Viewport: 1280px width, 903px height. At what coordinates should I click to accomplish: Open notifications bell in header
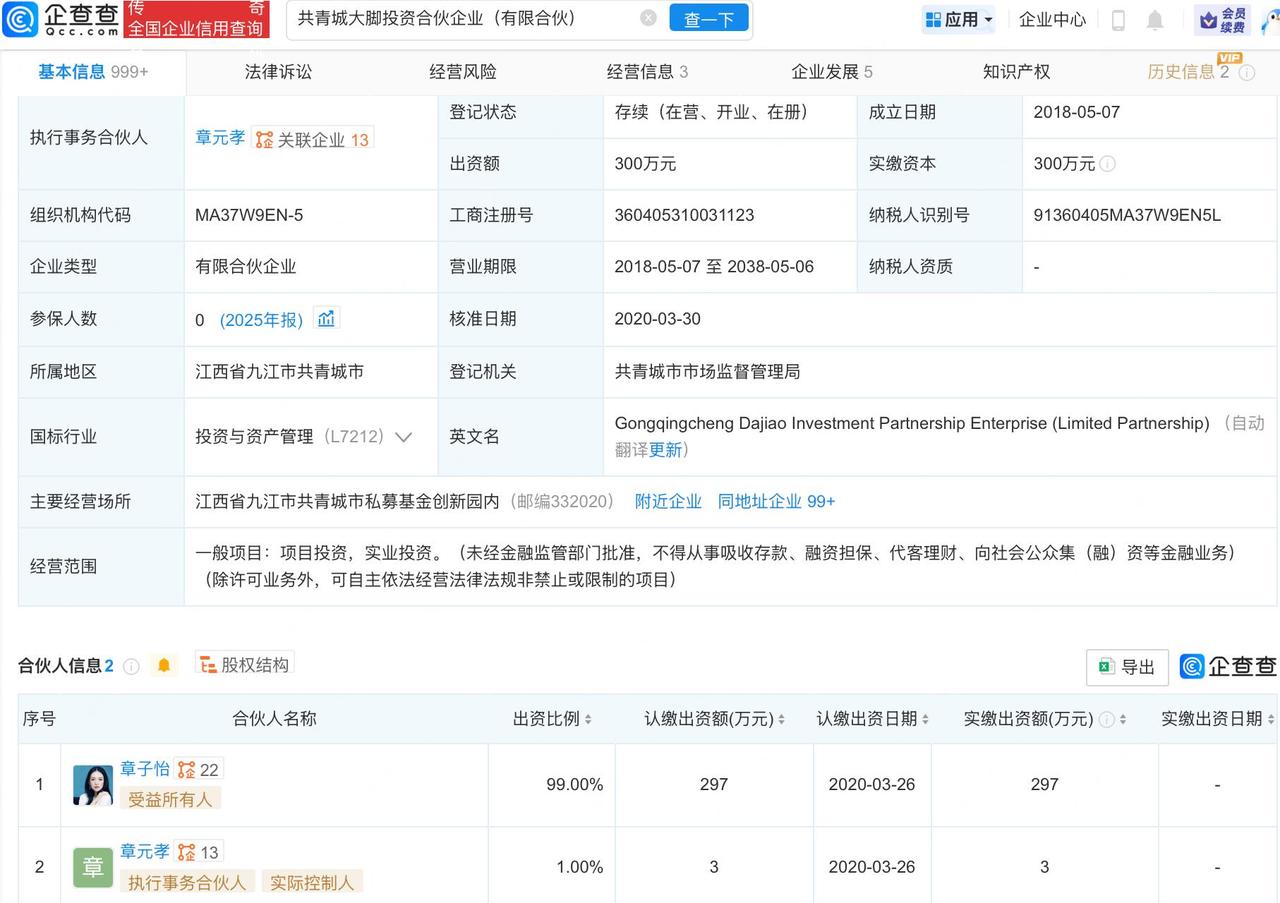[1155, 20]
